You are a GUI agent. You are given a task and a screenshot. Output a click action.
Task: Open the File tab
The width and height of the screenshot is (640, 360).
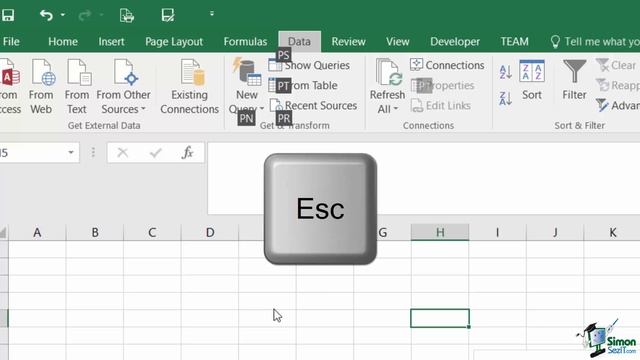[x=11, y=42]
